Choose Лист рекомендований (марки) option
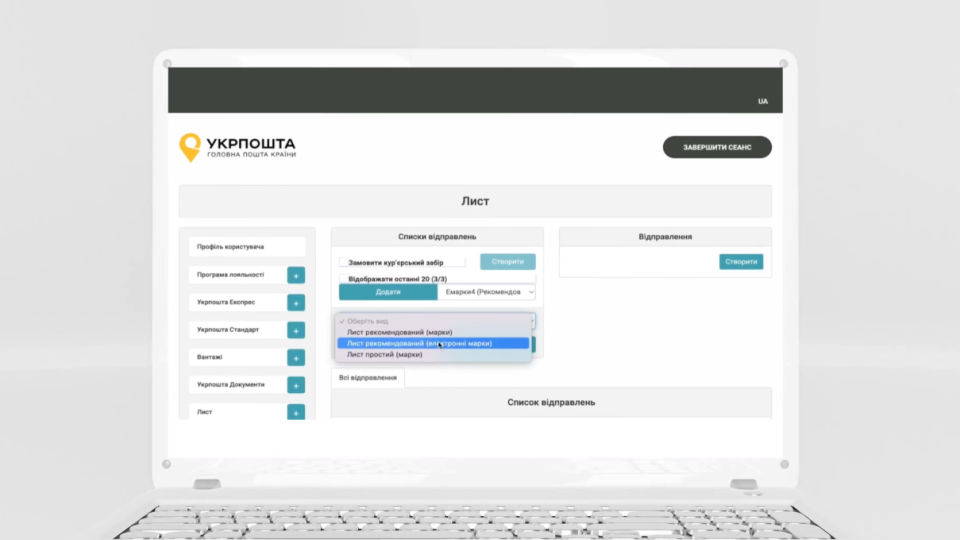 tap(433, 332)
